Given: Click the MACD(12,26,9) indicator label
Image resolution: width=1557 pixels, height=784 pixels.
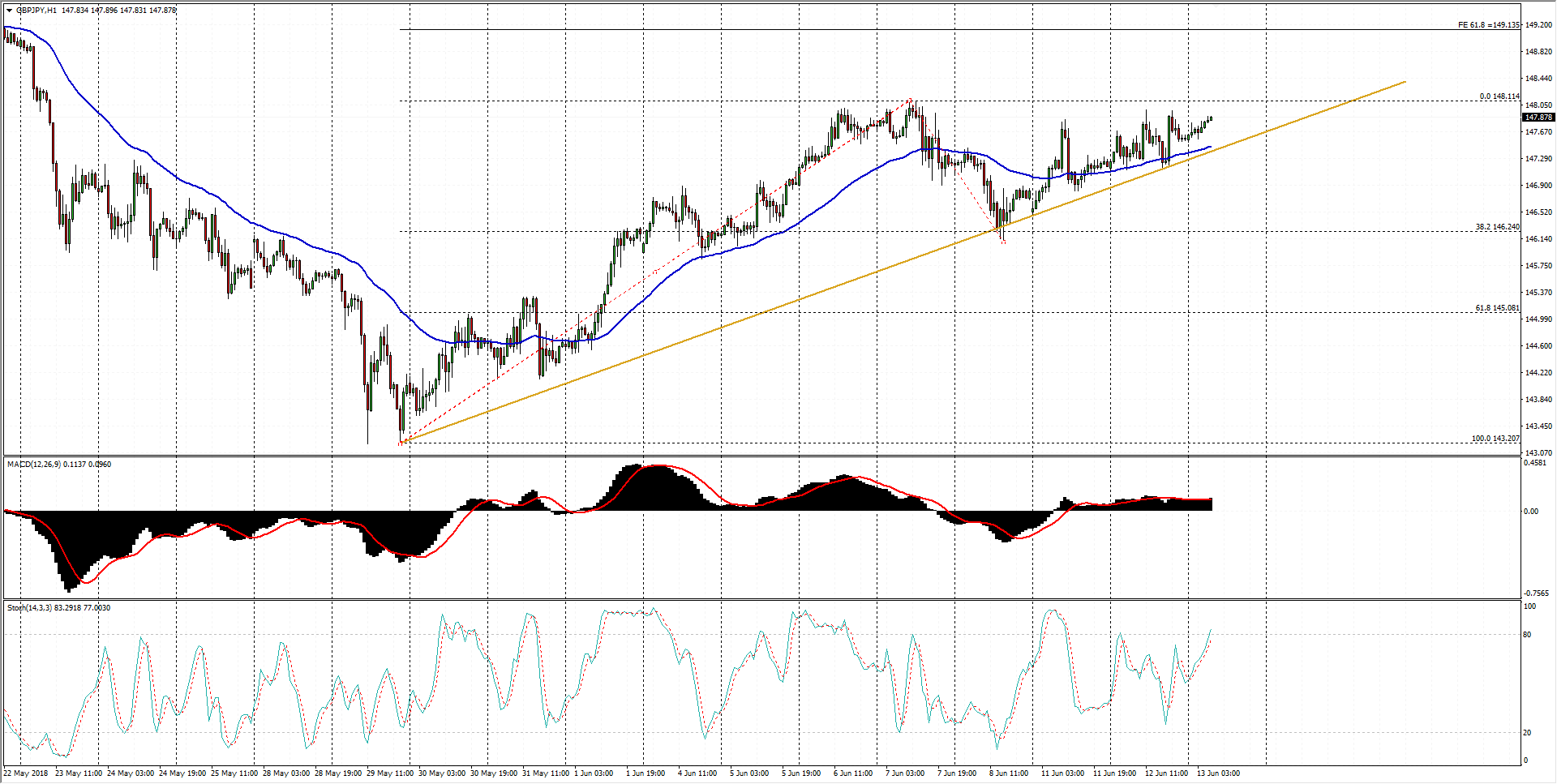Looking at the screenshot, I should coord(33,465).
